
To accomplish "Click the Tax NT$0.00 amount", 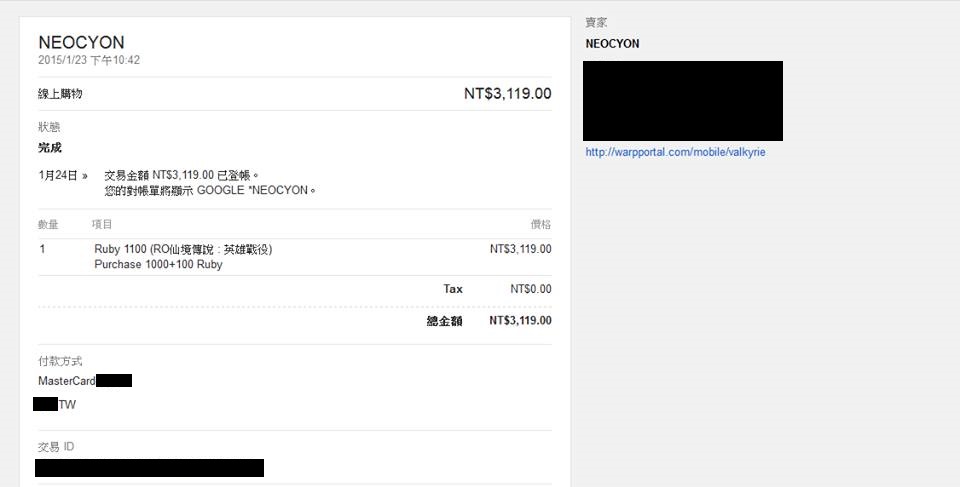I will click(530, 289).
